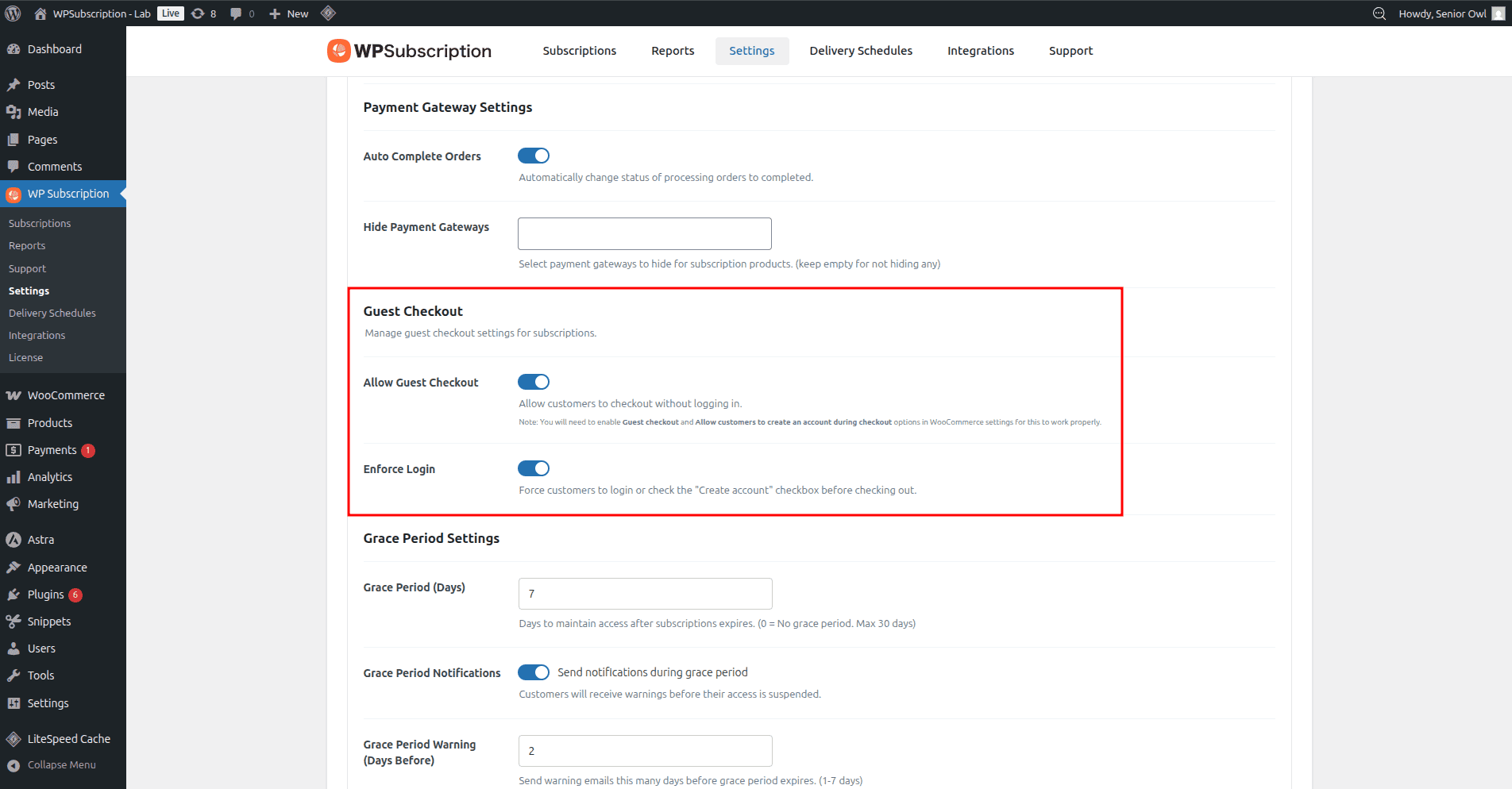This screenshot has height=789, width=1512.
Task: Open the WordPress logo menu
Action: point(13,13)
